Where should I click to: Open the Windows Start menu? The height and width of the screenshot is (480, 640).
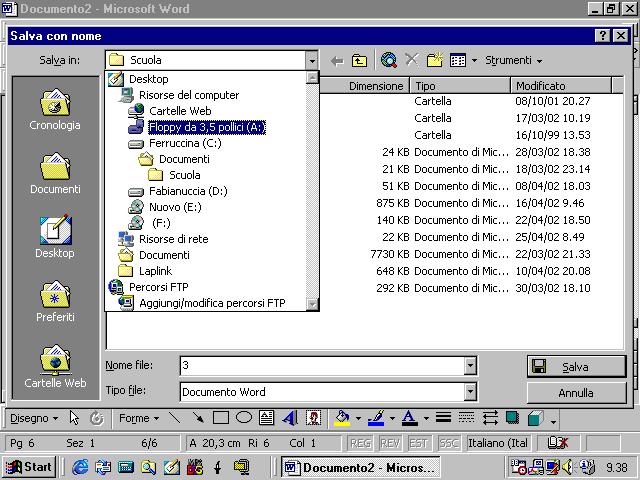point(29,467)
